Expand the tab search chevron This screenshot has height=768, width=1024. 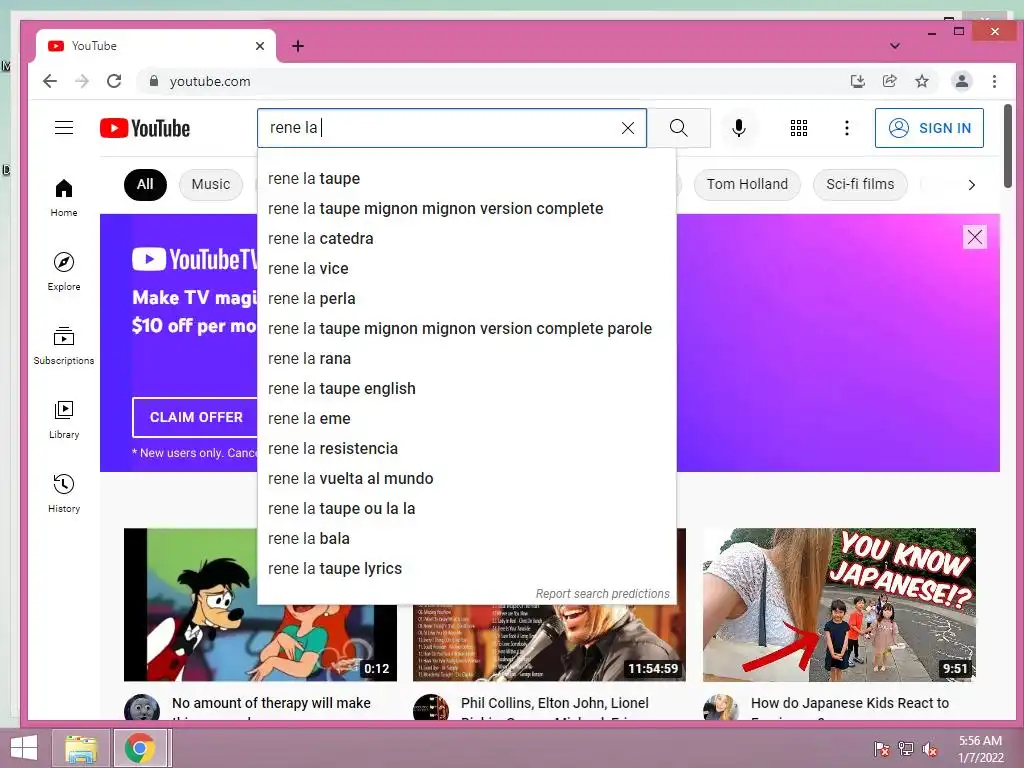coord(895,46)
